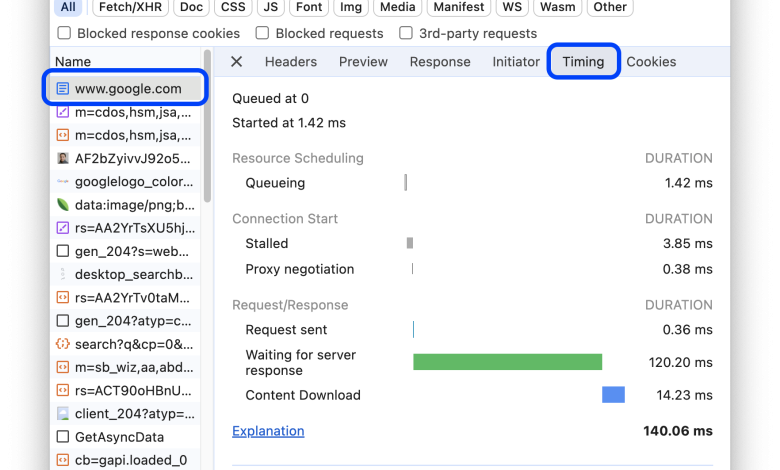Close the request details panel with X
The image size is (780, 470).
237,62
